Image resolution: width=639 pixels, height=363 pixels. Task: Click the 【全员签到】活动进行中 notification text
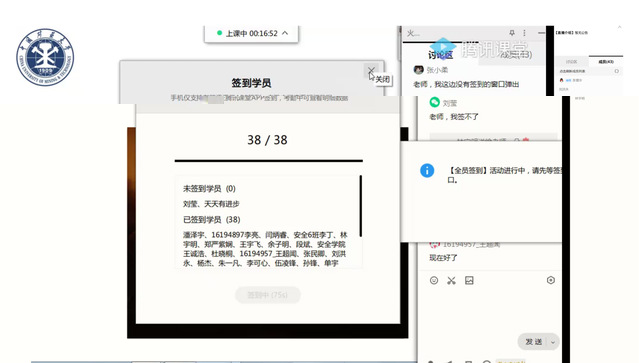coord(505,174)
